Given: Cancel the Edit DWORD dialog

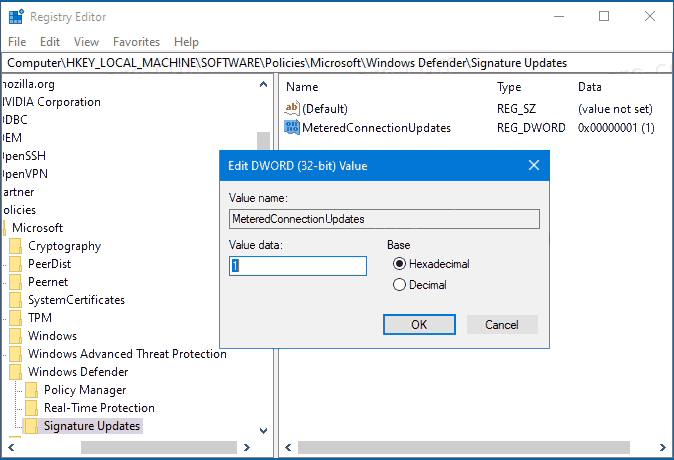Looking at the screenshot, I should click(x=502, y=325).
